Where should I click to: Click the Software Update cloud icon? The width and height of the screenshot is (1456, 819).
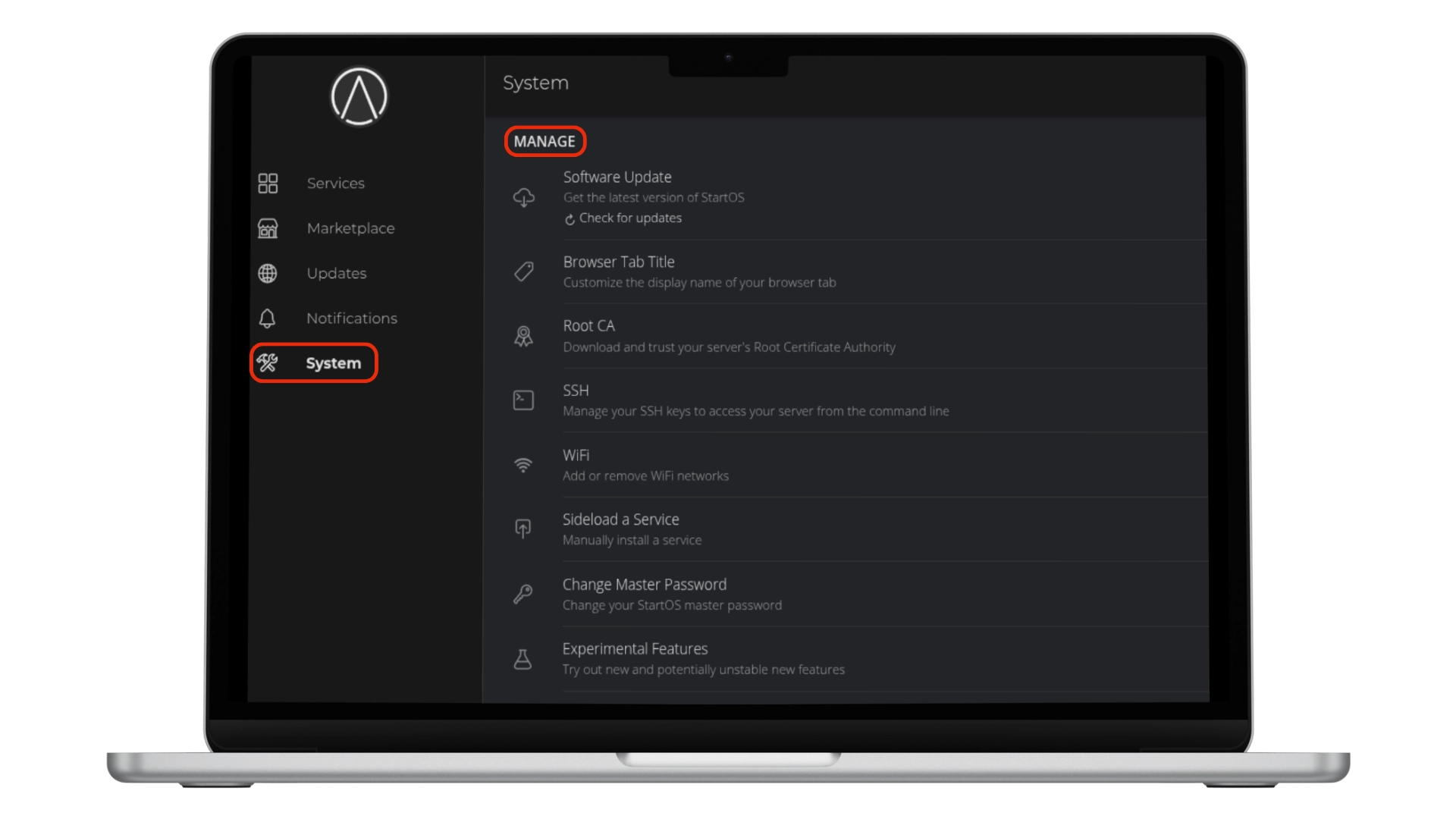[x=523, y=198]
